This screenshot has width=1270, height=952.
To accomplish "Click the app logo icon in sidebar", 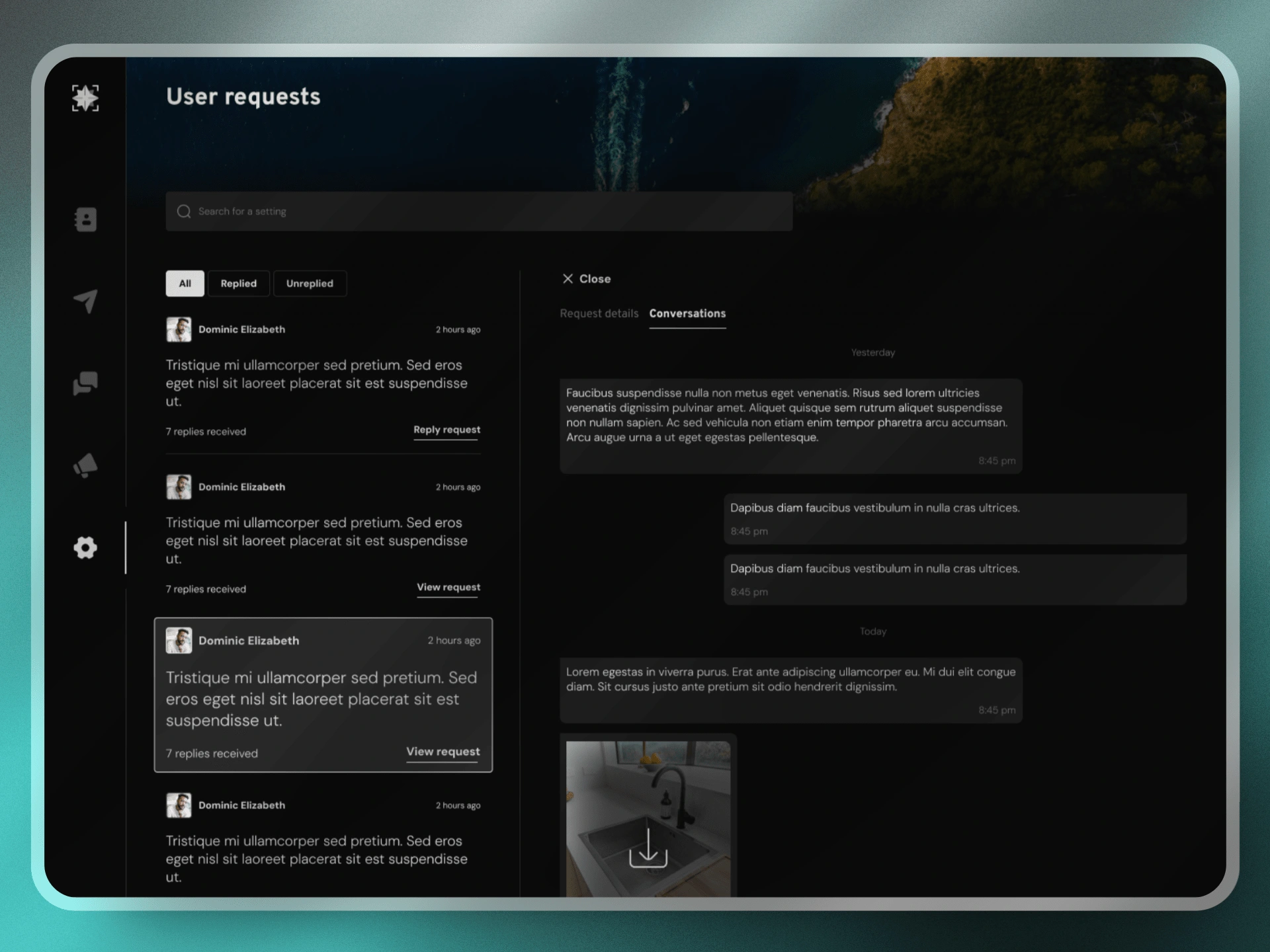I will coord(85,98).
